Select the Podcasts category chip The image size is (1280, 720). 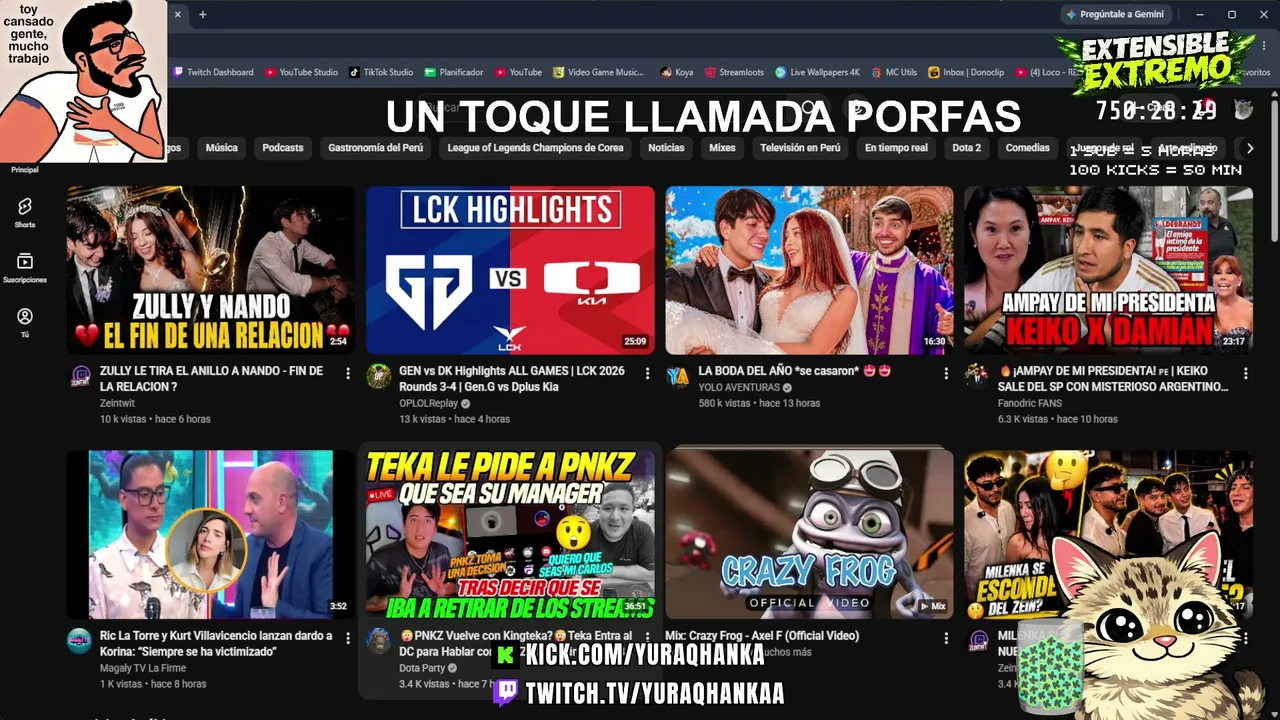(x=283, y=148)
